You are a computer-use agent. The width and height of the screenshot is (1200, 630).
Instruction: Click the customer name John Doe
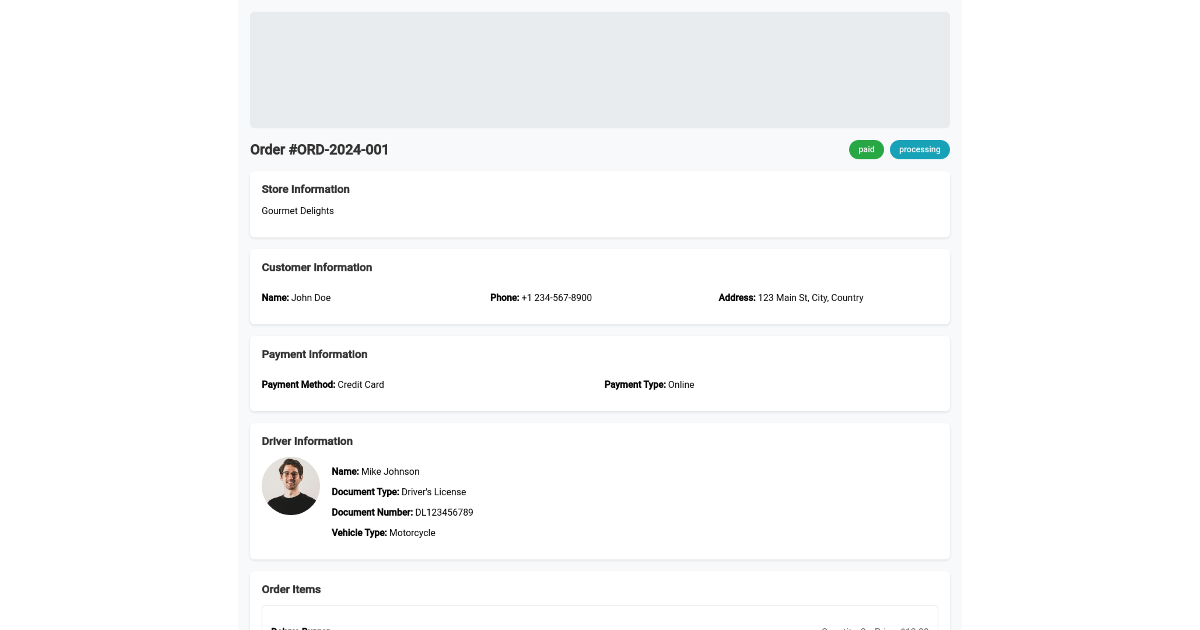310,298
